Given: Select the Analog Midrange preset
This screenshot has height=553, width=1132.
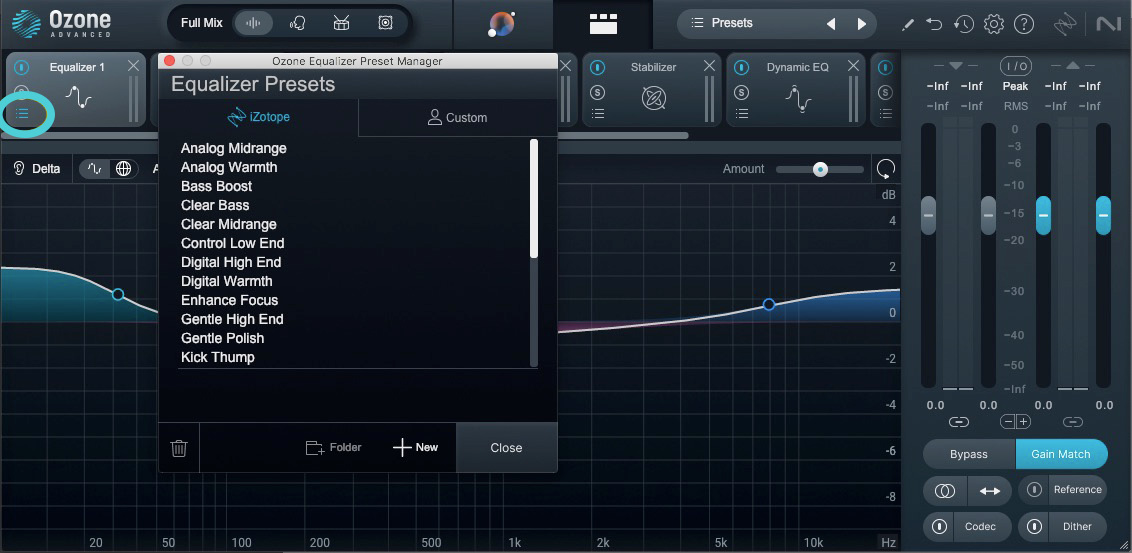Looking at the screenshot, I should point(234,148).
